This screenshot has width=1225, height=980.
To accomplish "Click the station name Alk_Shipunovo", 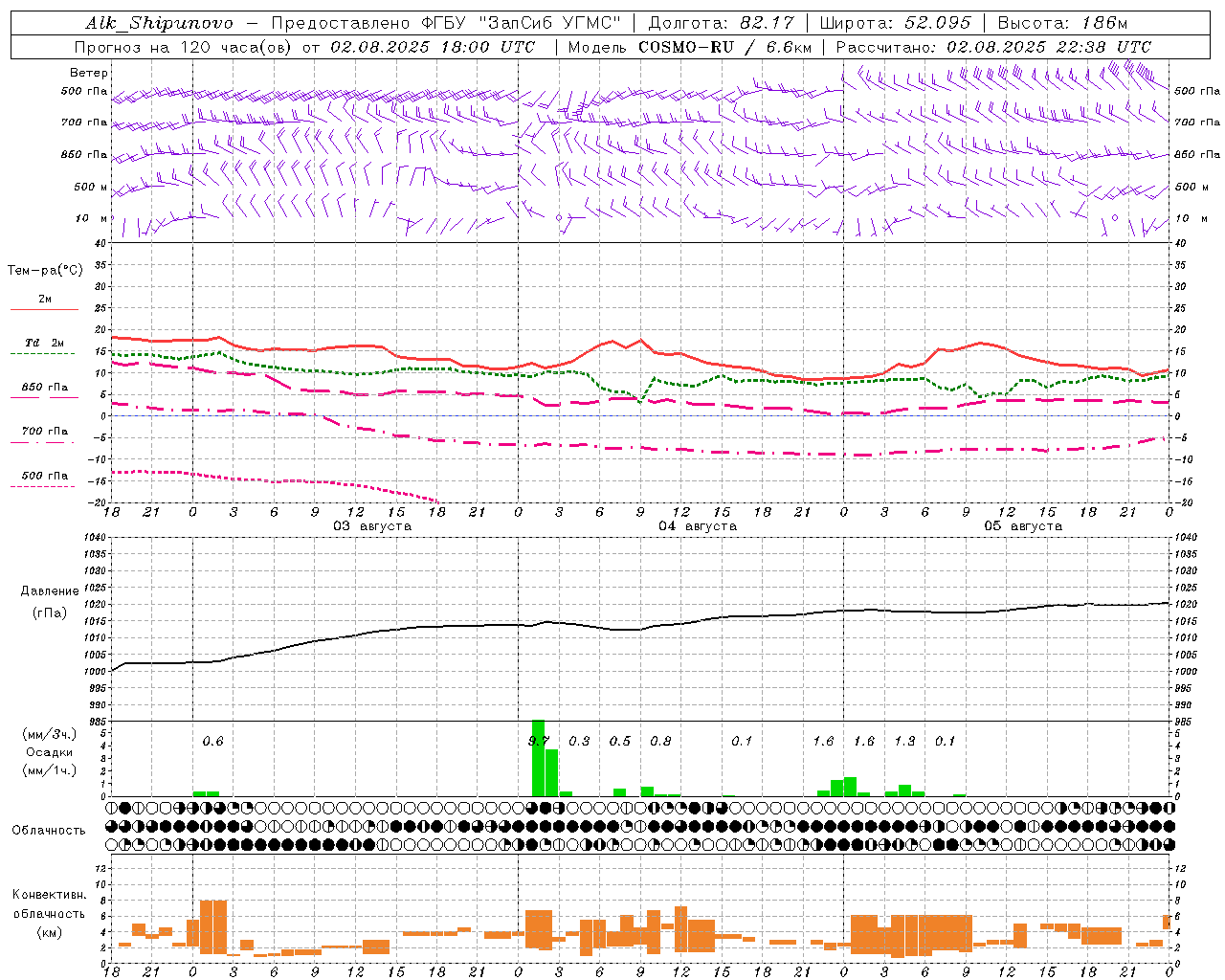I will click(x=159, y=23).
